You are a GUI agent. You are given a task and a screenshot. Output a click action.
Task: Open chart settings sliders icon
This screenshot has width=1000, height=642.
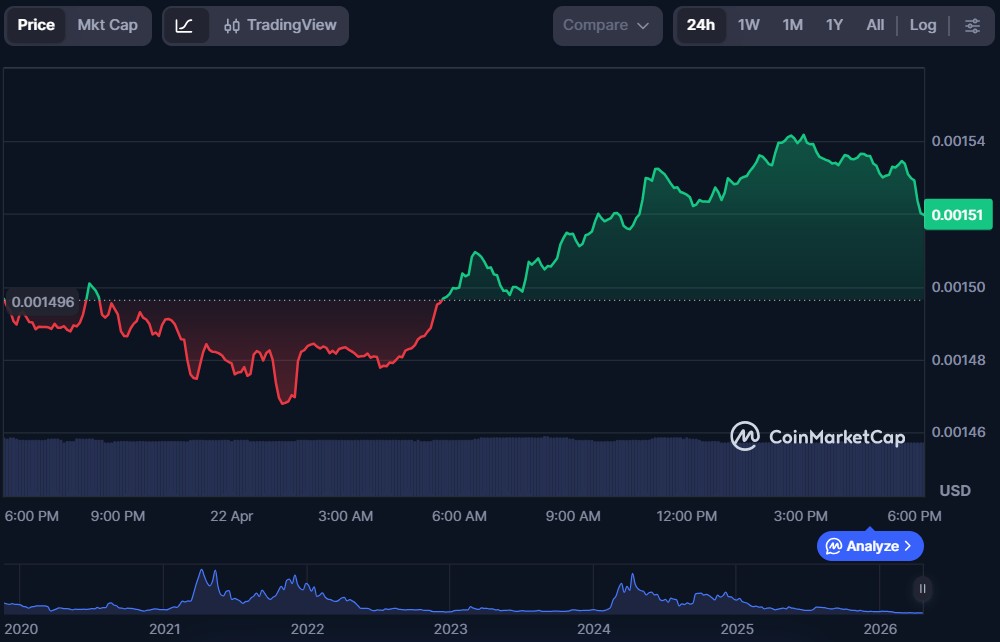pos(972,25)
